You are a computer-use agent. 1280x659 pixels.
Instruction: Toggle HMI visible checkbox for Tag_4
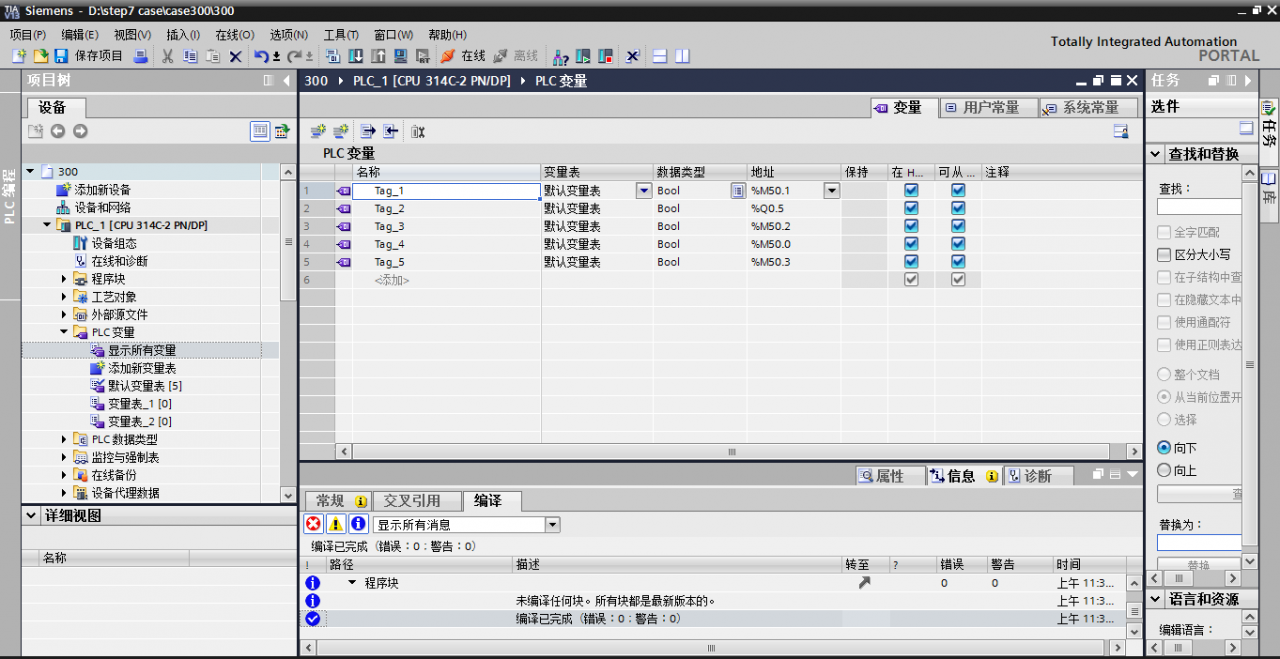[x=911, y=244]
